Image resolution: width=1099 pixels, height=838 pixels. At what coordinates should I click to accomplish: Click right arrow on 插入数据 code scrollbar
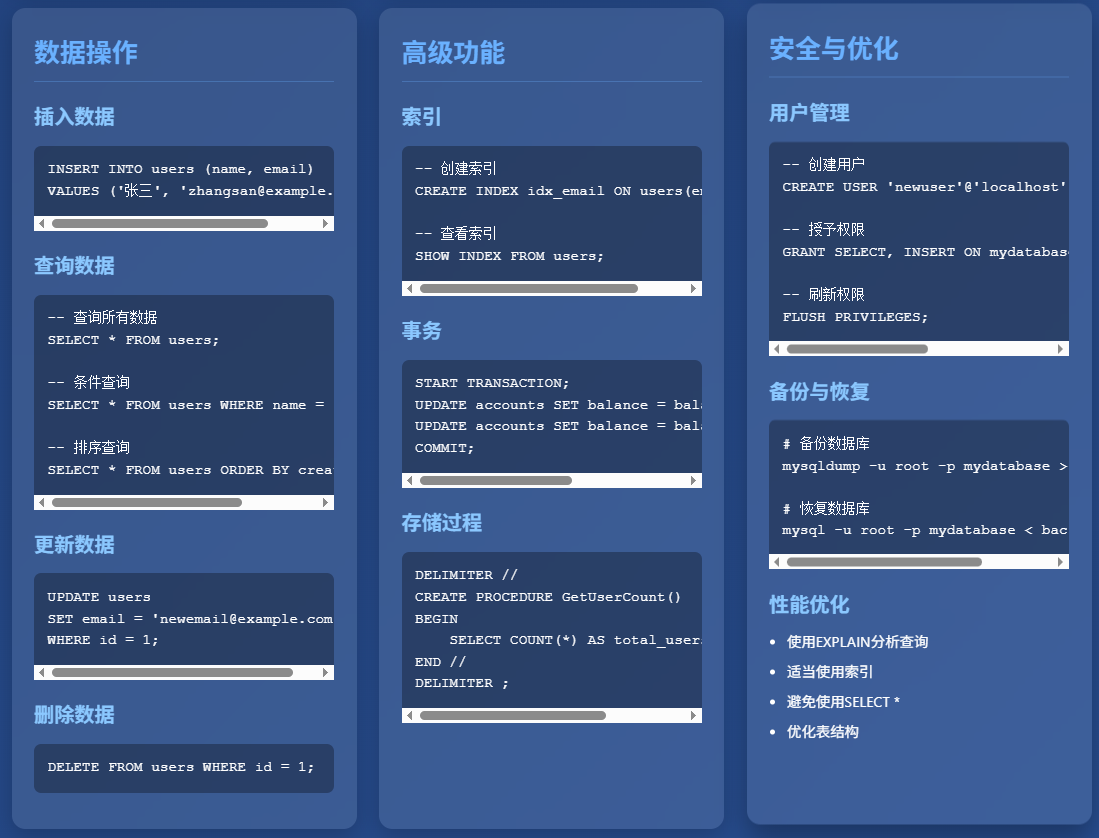327,223
